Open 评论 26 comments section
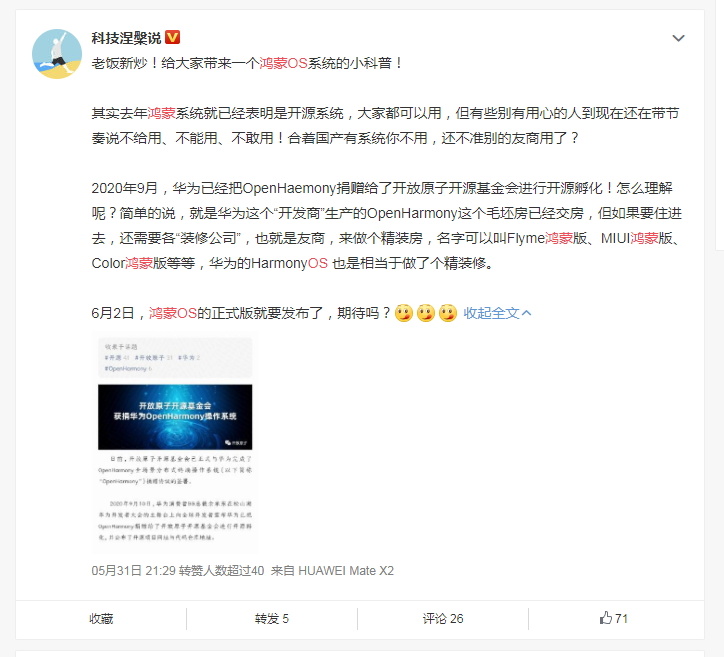This screenshot has height=657, width=724. point(443,619)
